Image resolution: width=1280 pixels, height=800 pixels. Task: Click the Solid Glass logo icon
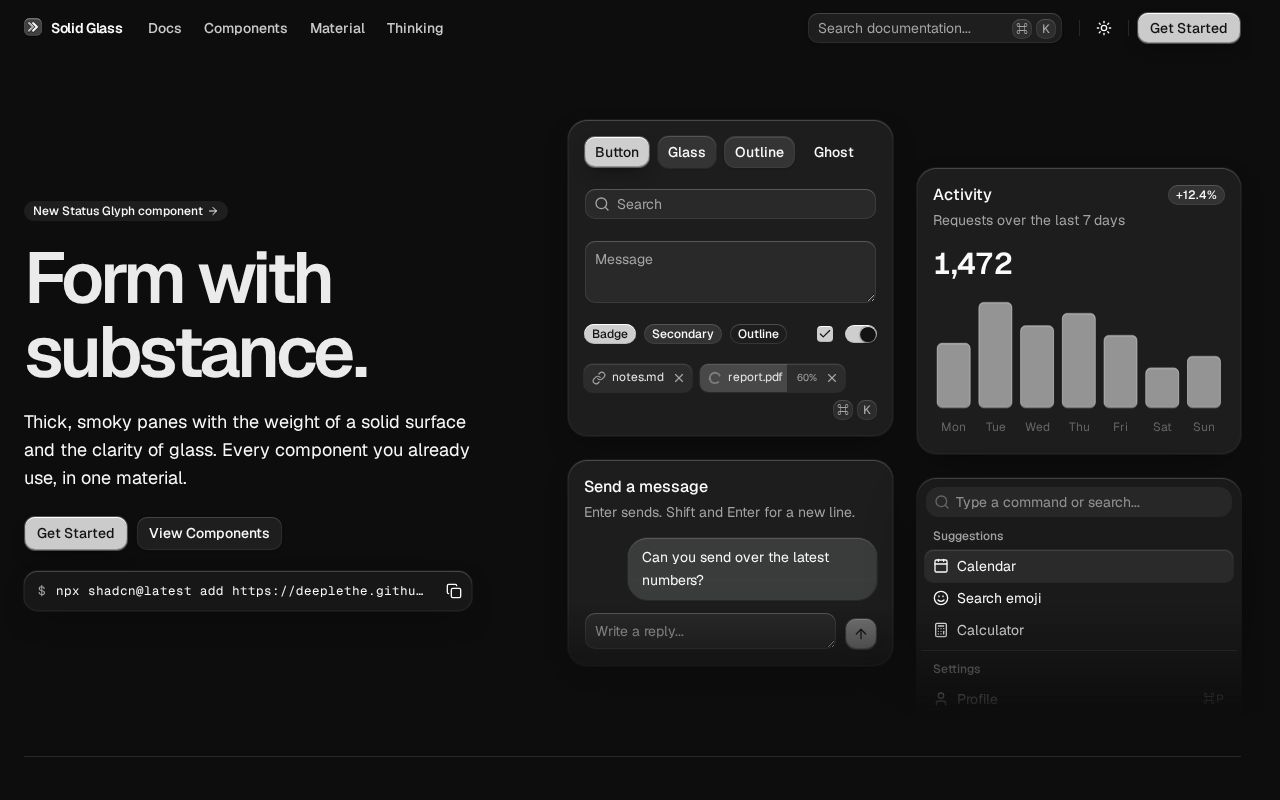click(33, 27)
